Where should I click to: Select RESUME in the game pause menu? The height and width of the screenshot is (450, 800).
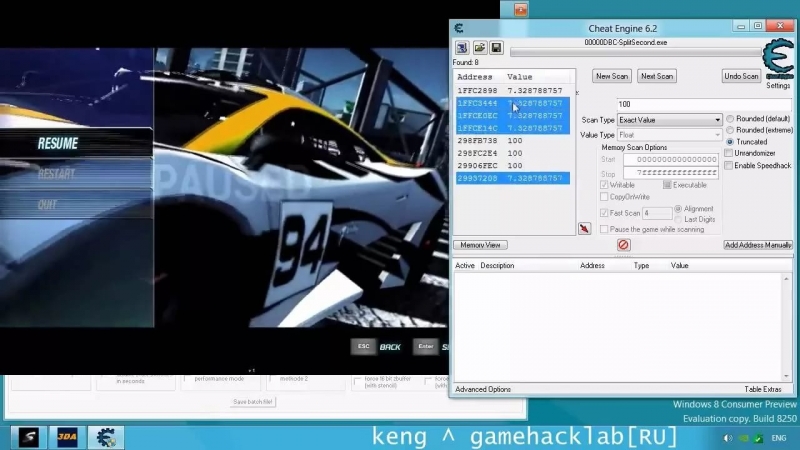pos(58,144)
